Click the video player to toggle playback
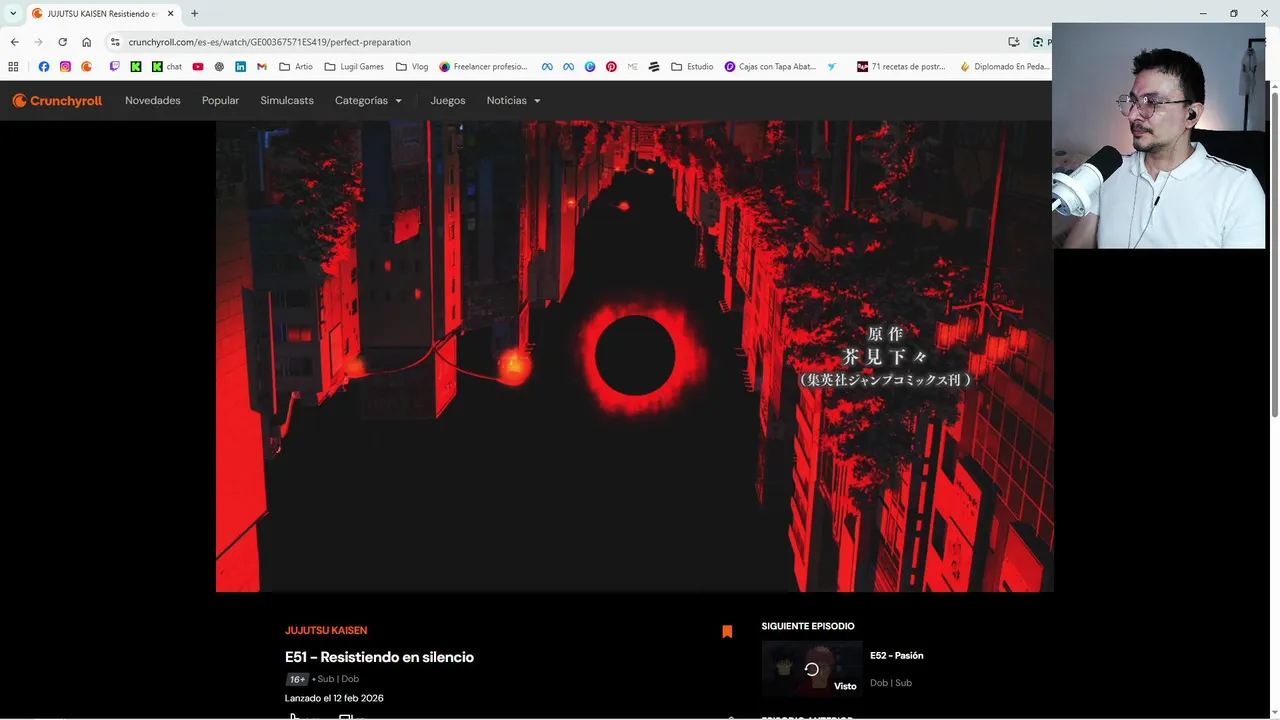Screen dimensions: 1280x720 click(x=634, y=356)
